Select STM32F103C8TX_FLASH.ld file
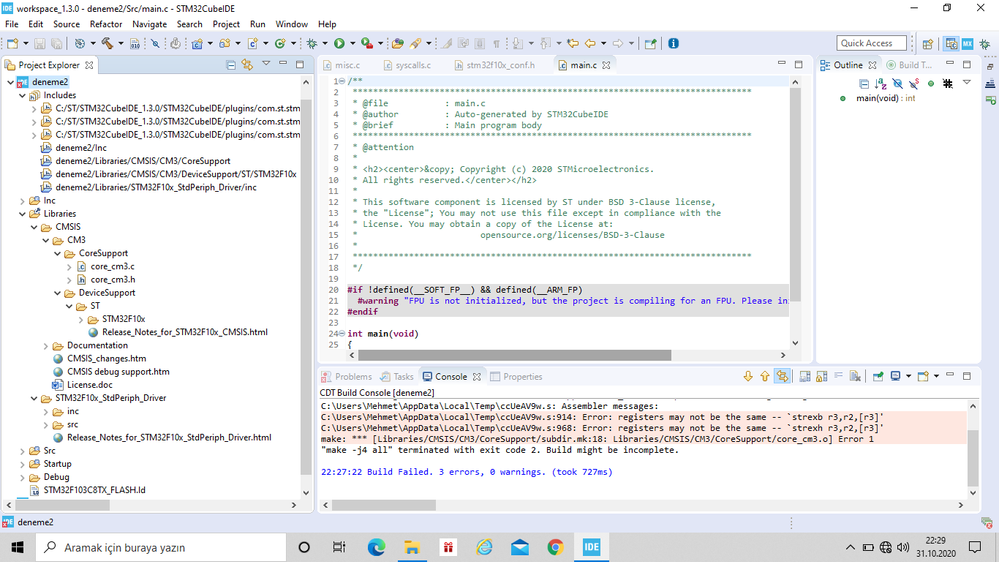This screenshot has height=562, width=999. pyautogui.click(x=94, y=490)
